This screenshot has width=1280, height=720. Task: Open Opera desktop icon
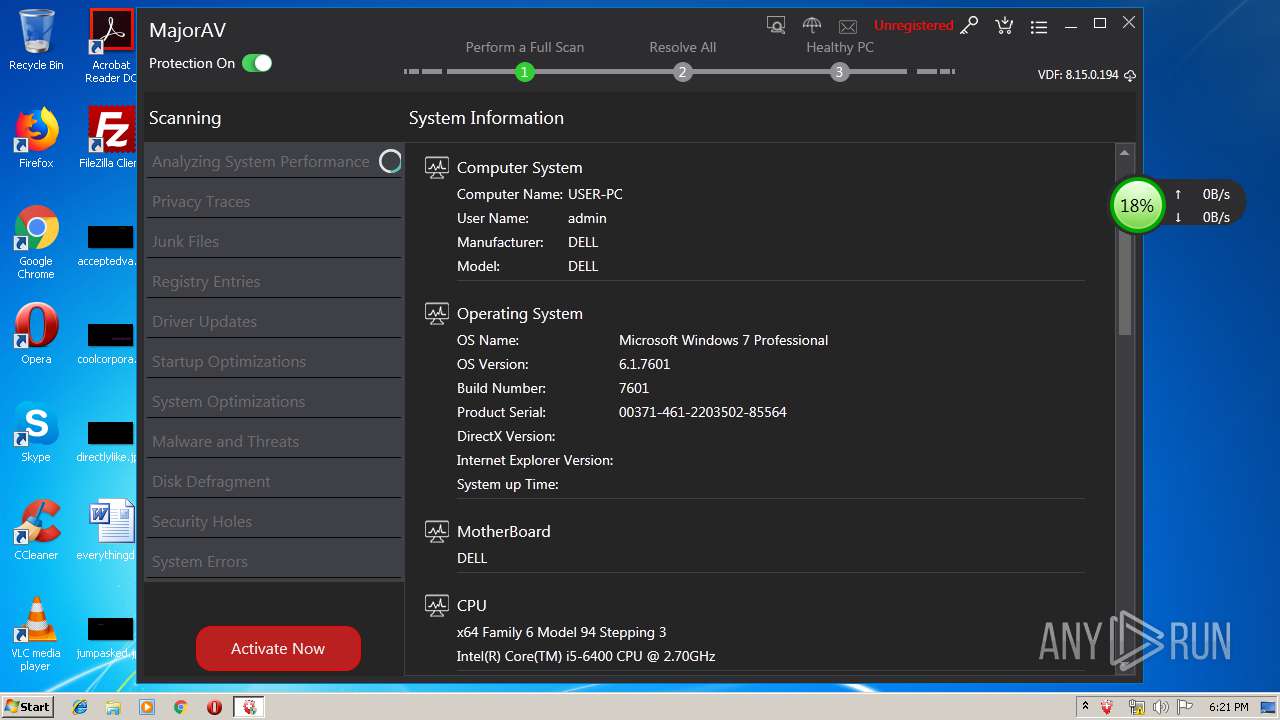(x=36, y=334)
